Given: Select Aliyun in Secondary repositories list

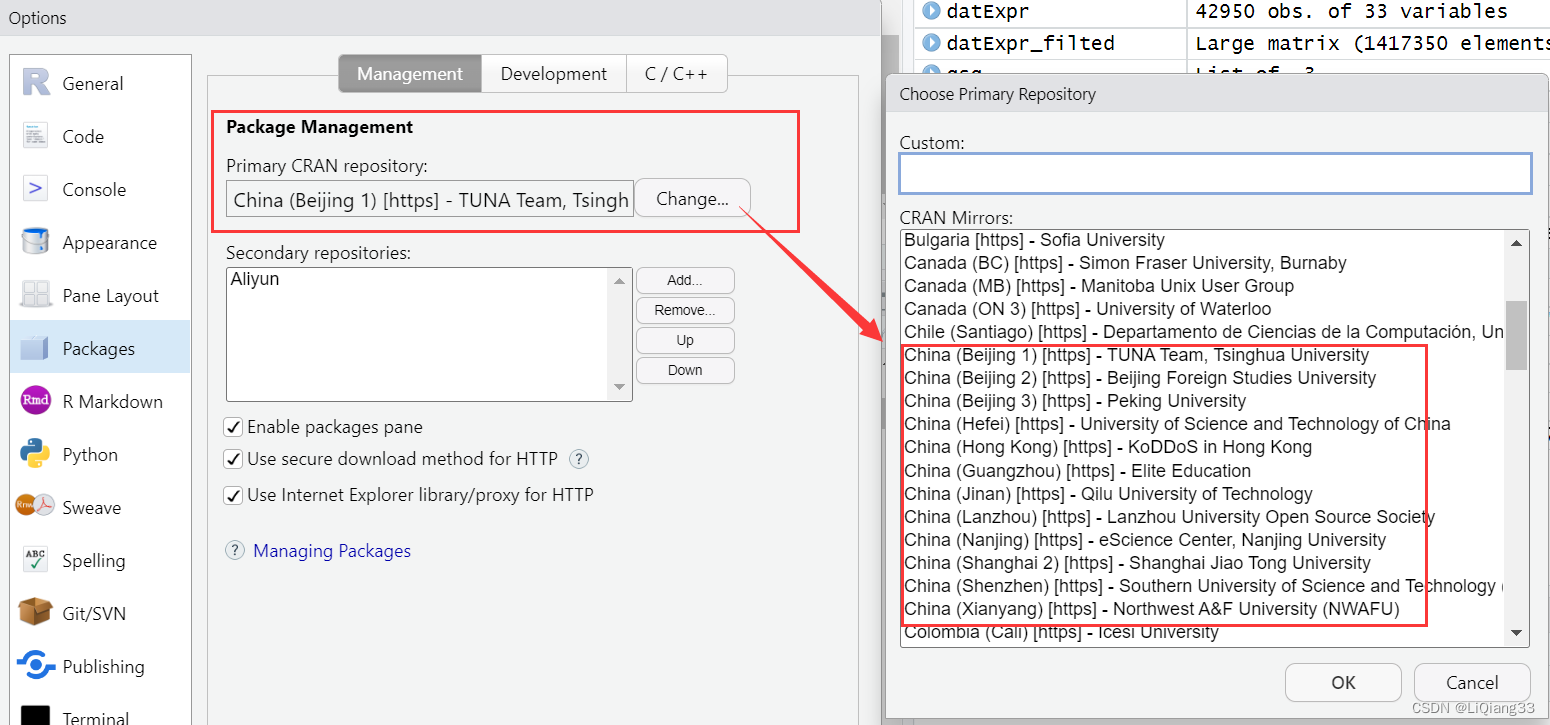Looking at the screenshot, I should pyautogui.click(x=255, y=280).
